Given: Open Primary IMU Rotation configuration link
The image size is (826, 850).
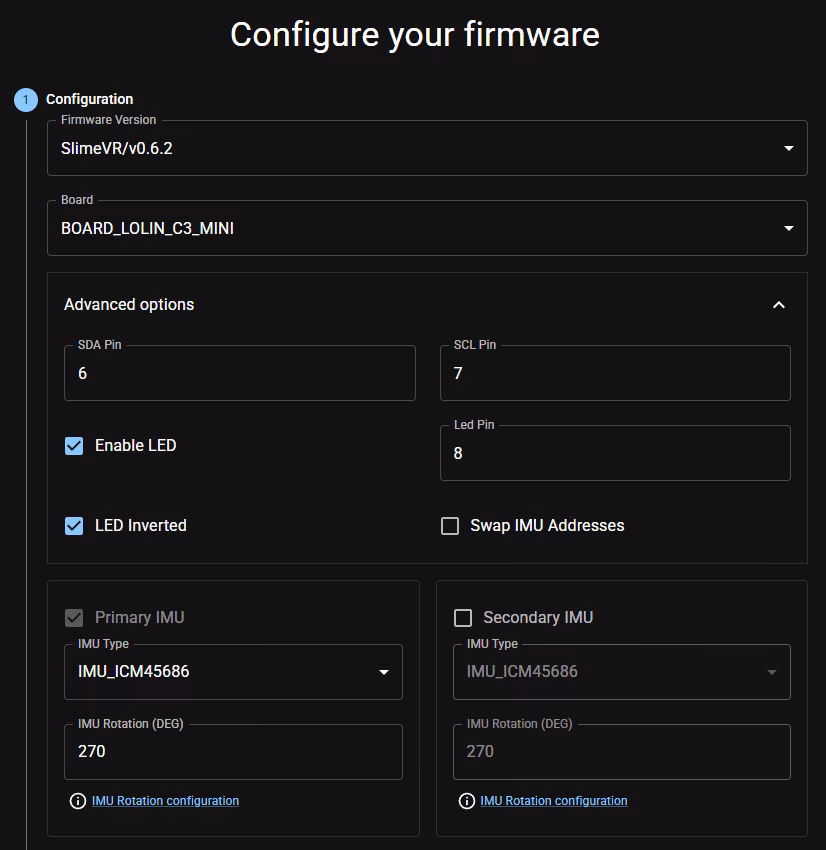Looking at the screenshot, I should tap(165, 801).
